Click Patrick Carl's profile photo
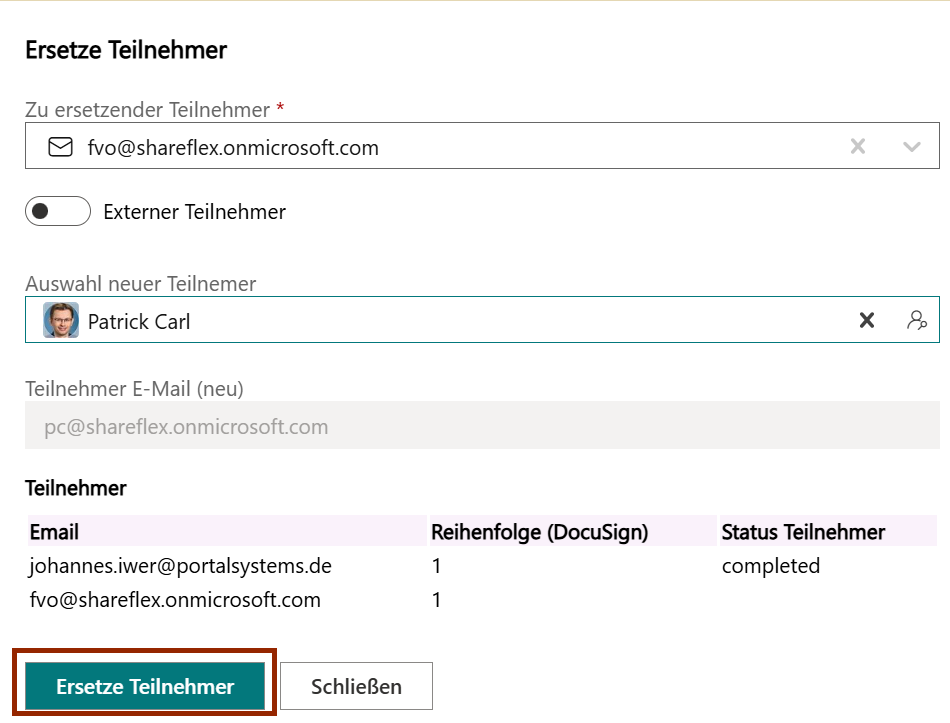Viewport: 950px width, 723px height. [x=61, y=320]
